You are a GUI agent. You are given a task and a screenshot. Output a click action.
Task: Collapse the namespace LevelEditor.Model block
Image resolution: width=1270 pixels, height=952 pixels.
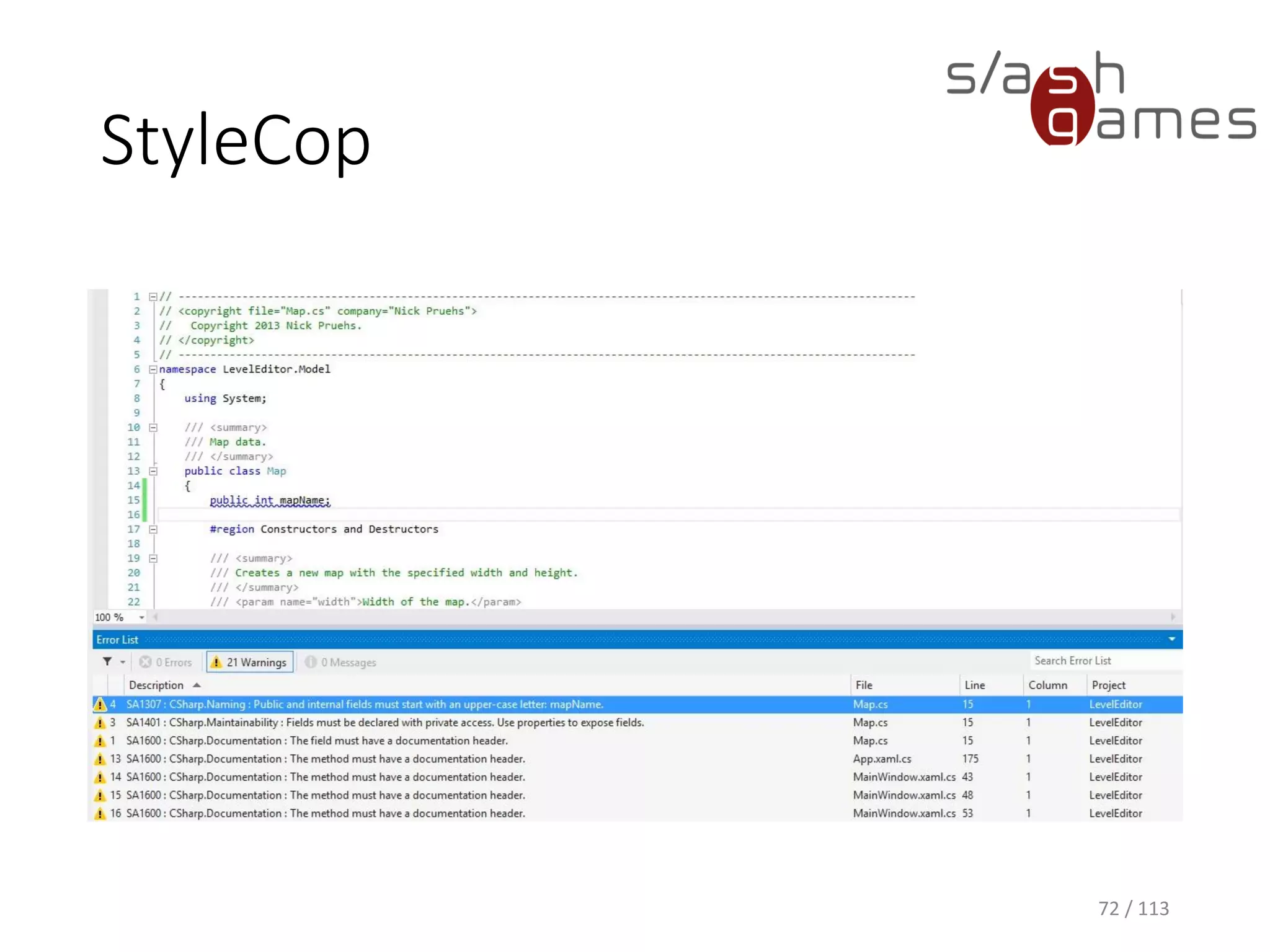click(x=153, y=369)
